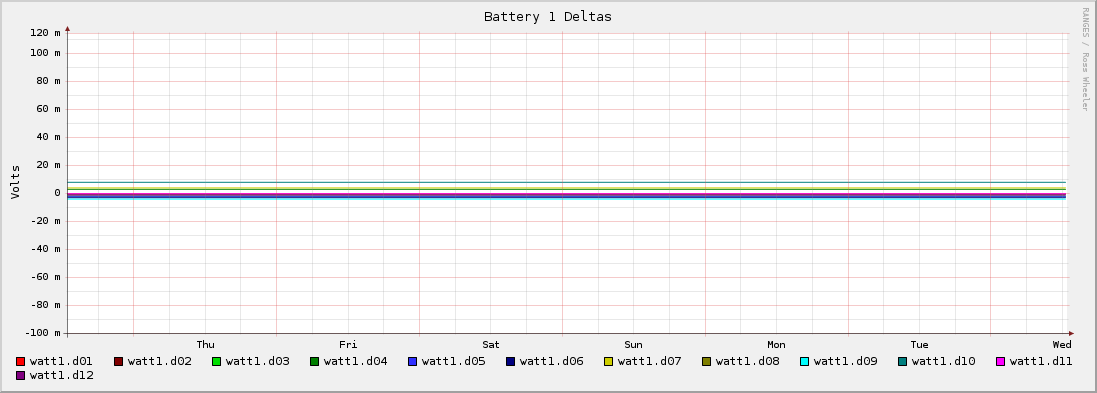Image resolution: width=1097 pixels, height=393 pixels.
Task: Click the 20 m y-axis value
Action: coord(48,165)
